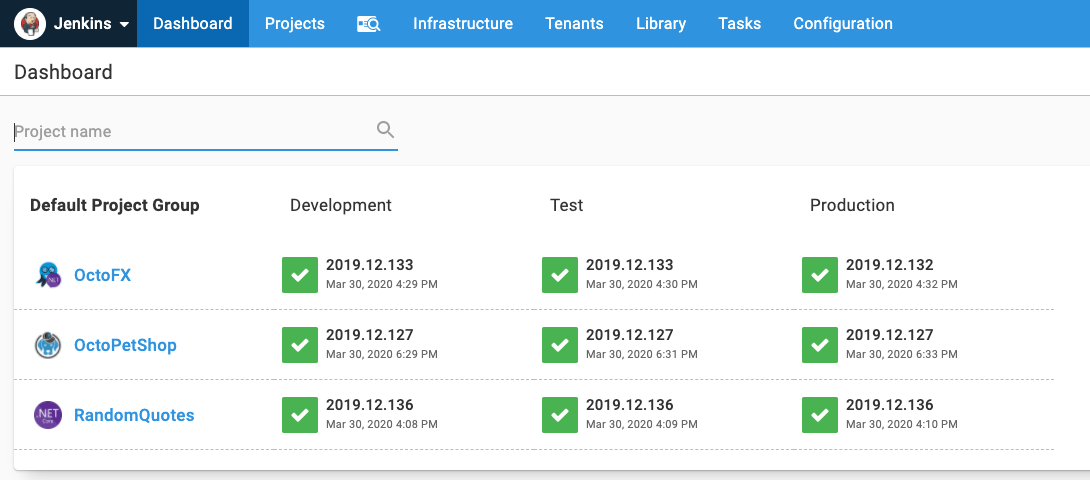
Task: Click the OctoPetShop project logo
Action: pyautogui.click(x=48, y=345)
